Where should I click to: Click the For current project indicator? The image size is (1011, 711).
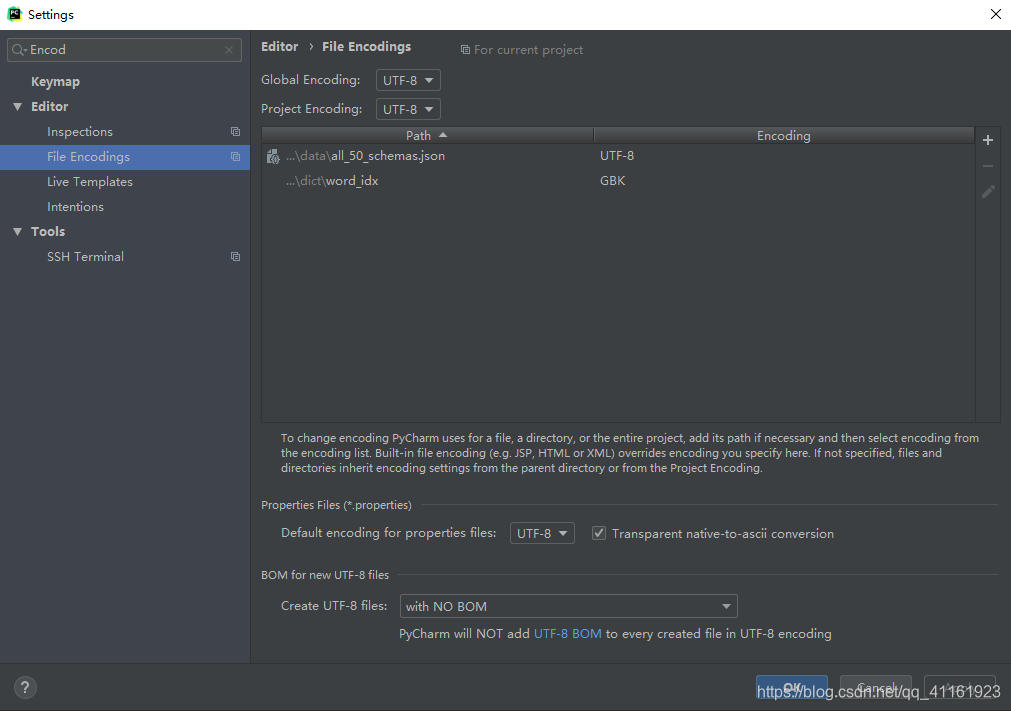(521, 49)
